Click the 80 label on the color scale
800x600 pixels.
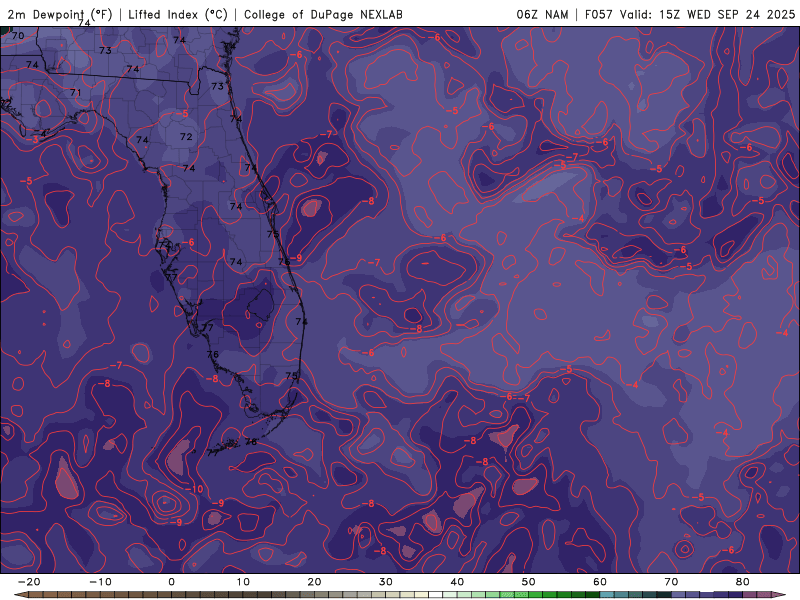click(743, 582)
